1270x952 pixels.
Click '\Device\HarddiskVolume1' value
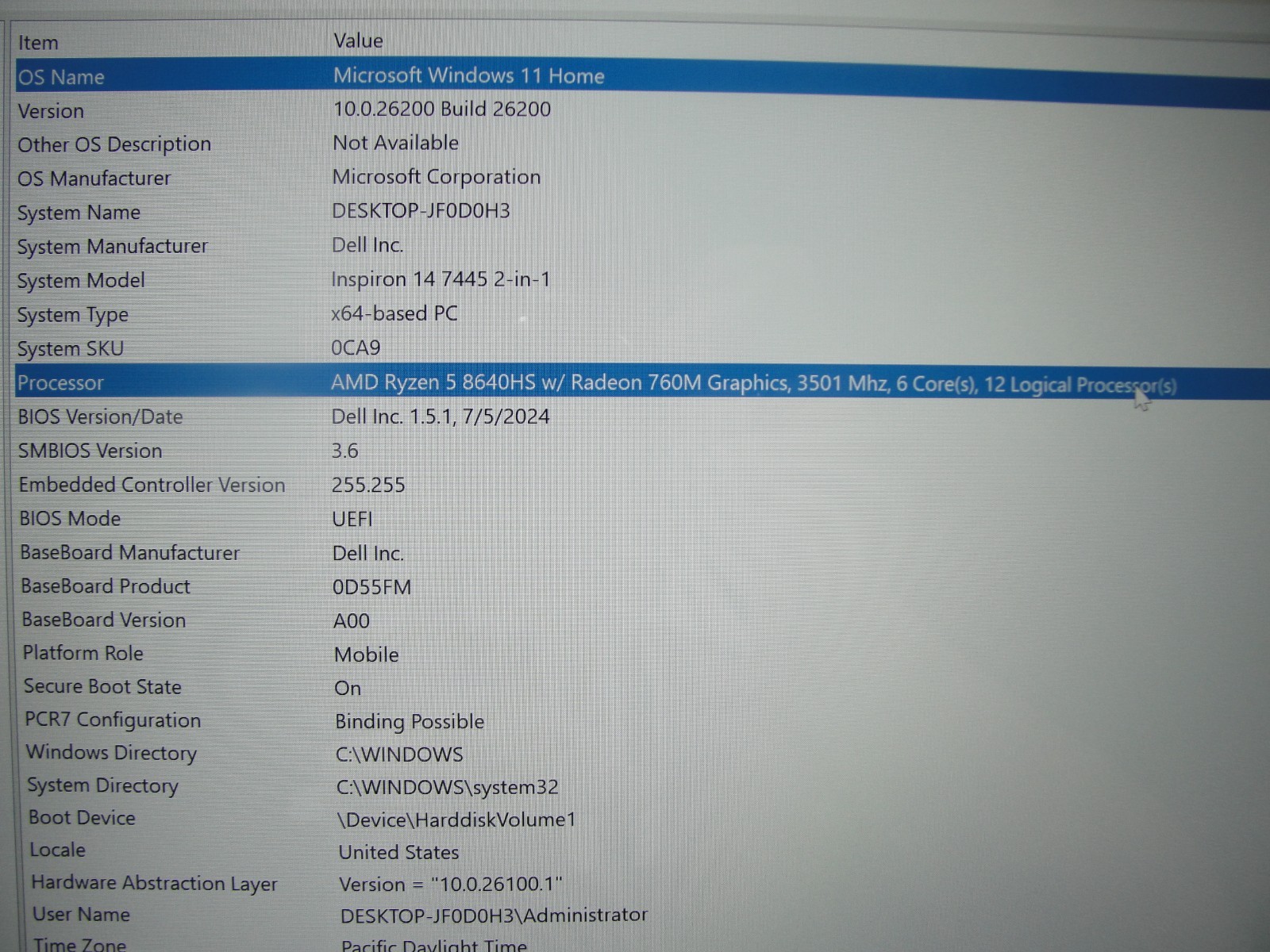(x=456, y=820)
